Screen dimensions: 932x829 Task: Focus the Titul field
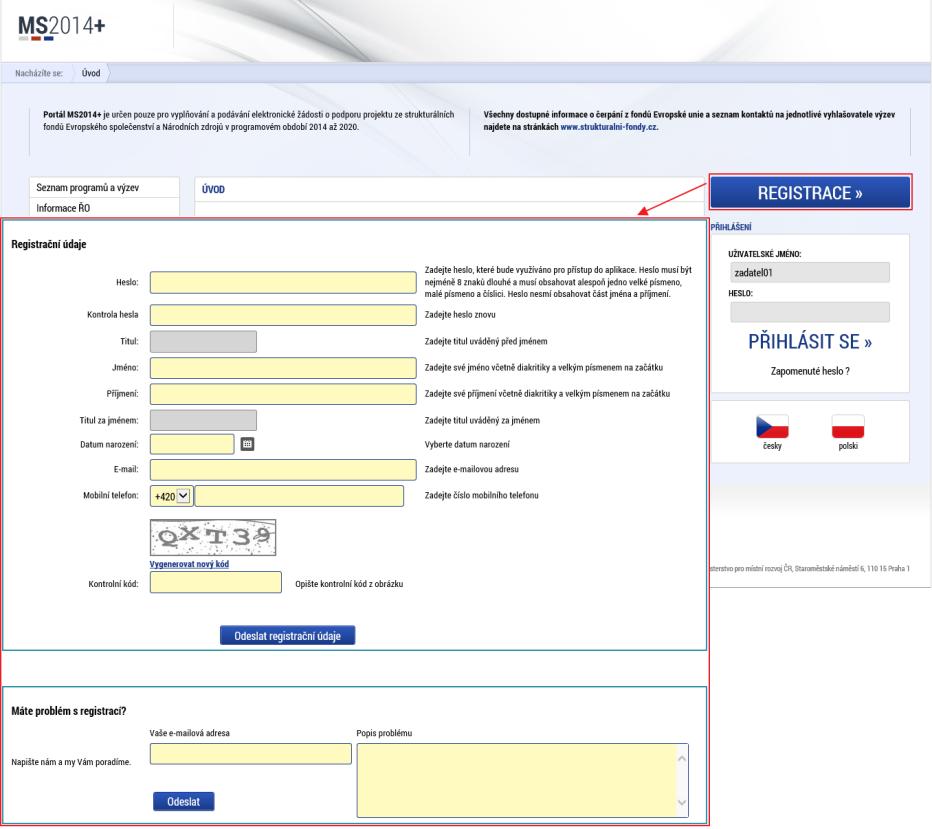click(203, 342)
